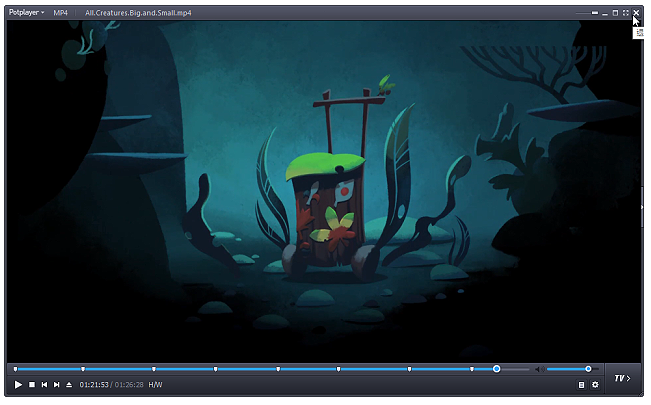Screen dimensions: 651x405
Task: Toggle the playlist panel icon
Action: coord(581,385)
